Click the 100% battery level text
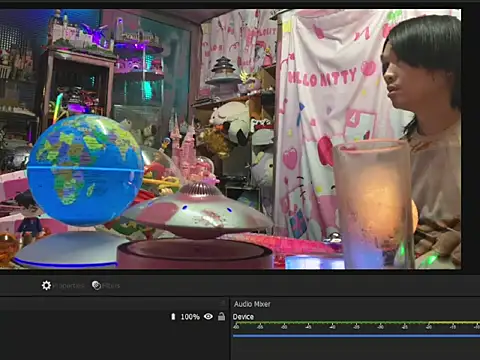The height and width of the screenshot is (360, 480). [190, 317]
